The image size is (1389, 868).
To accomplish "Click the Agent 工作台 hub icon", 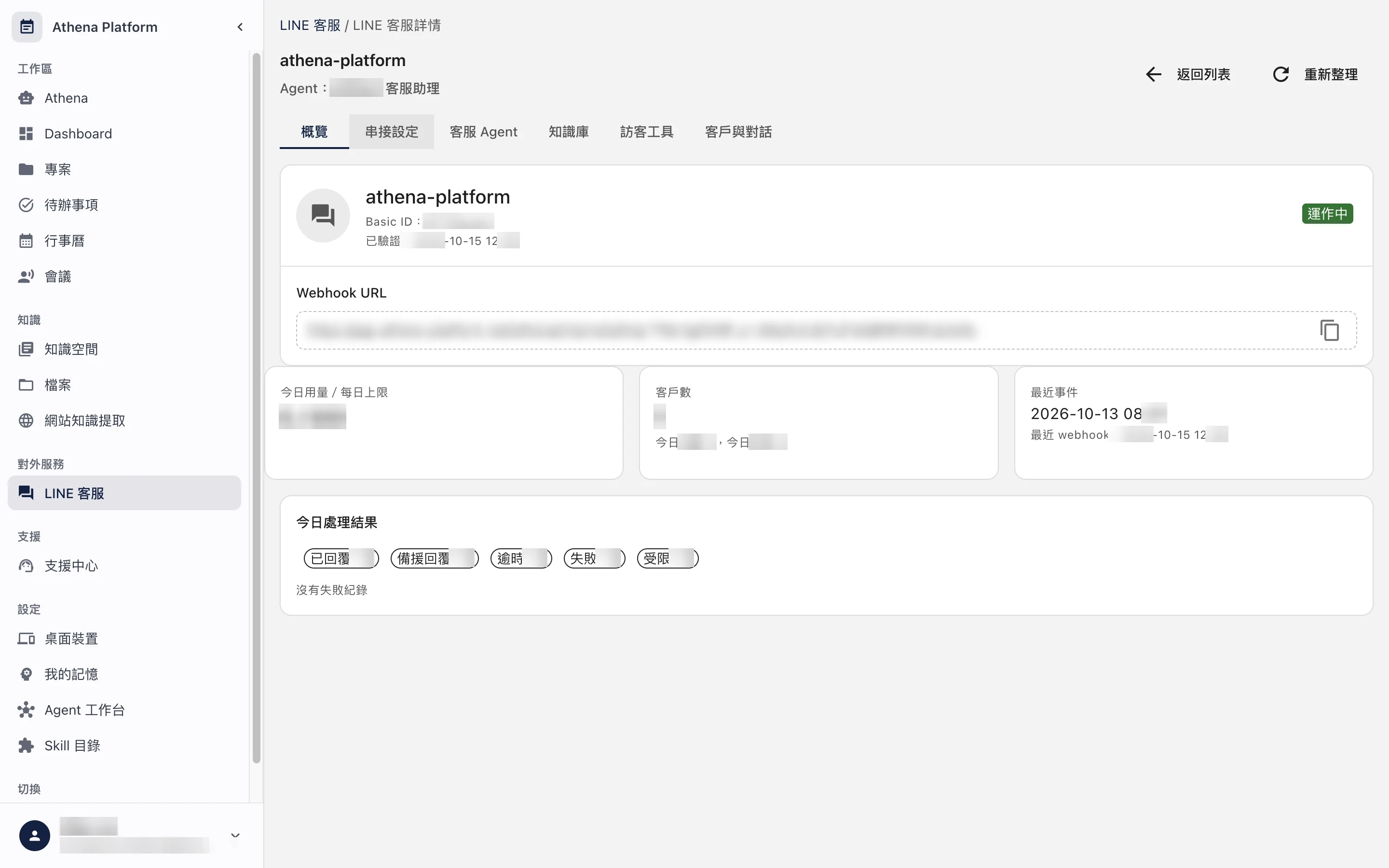I will pos(26,710).
